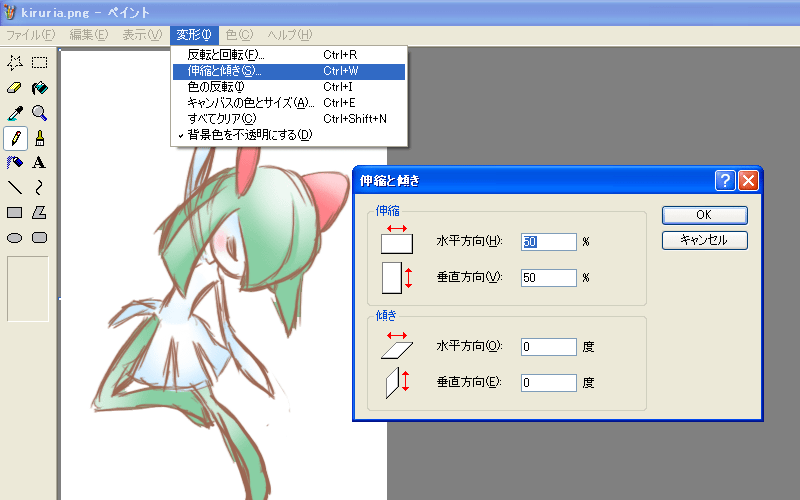Select the Airbrush tool

(15, 163)
